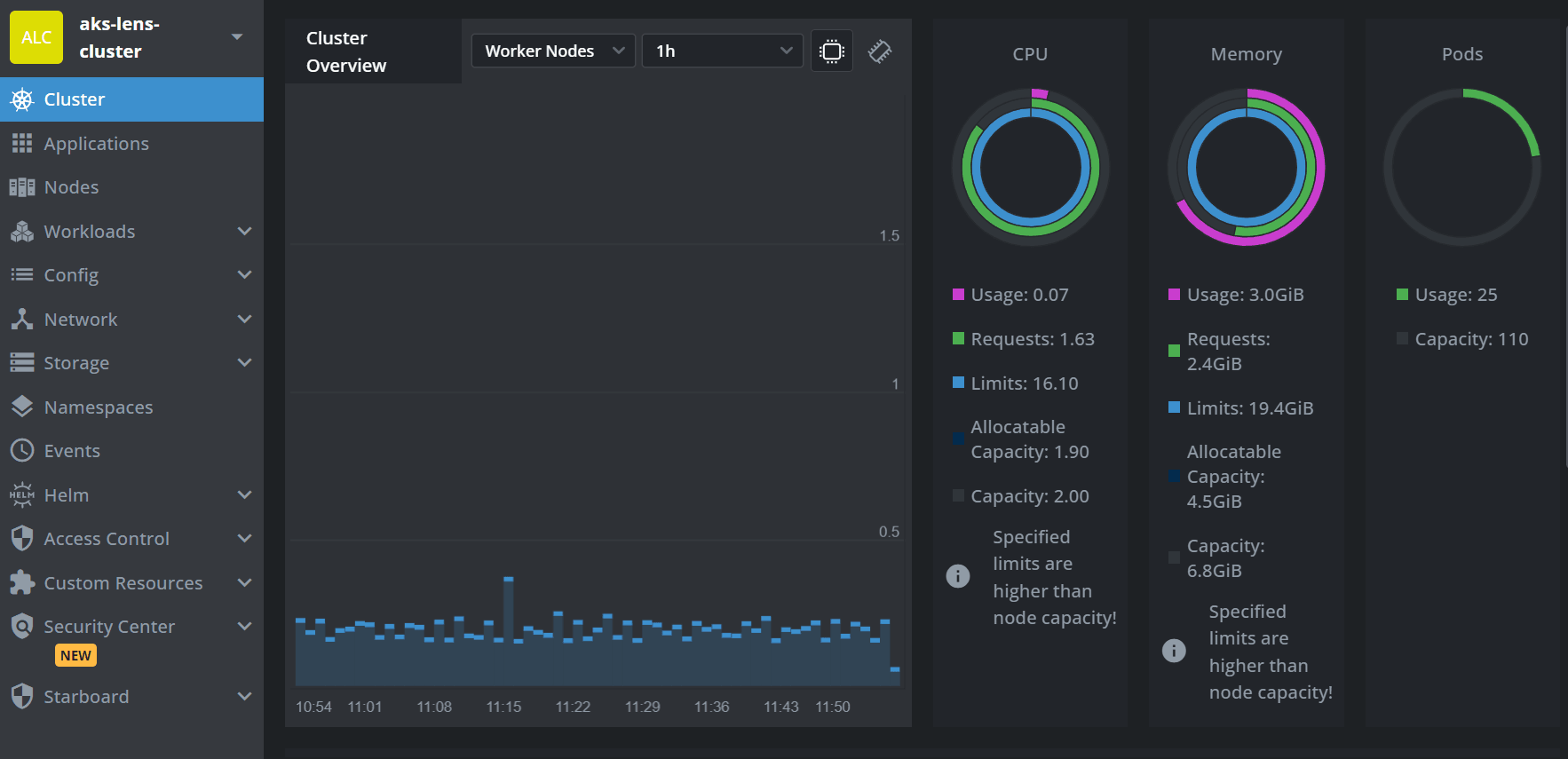Expand the Workloads section chevron
The height and width of the screenshot is (759, 1568).
click(245, 232)
